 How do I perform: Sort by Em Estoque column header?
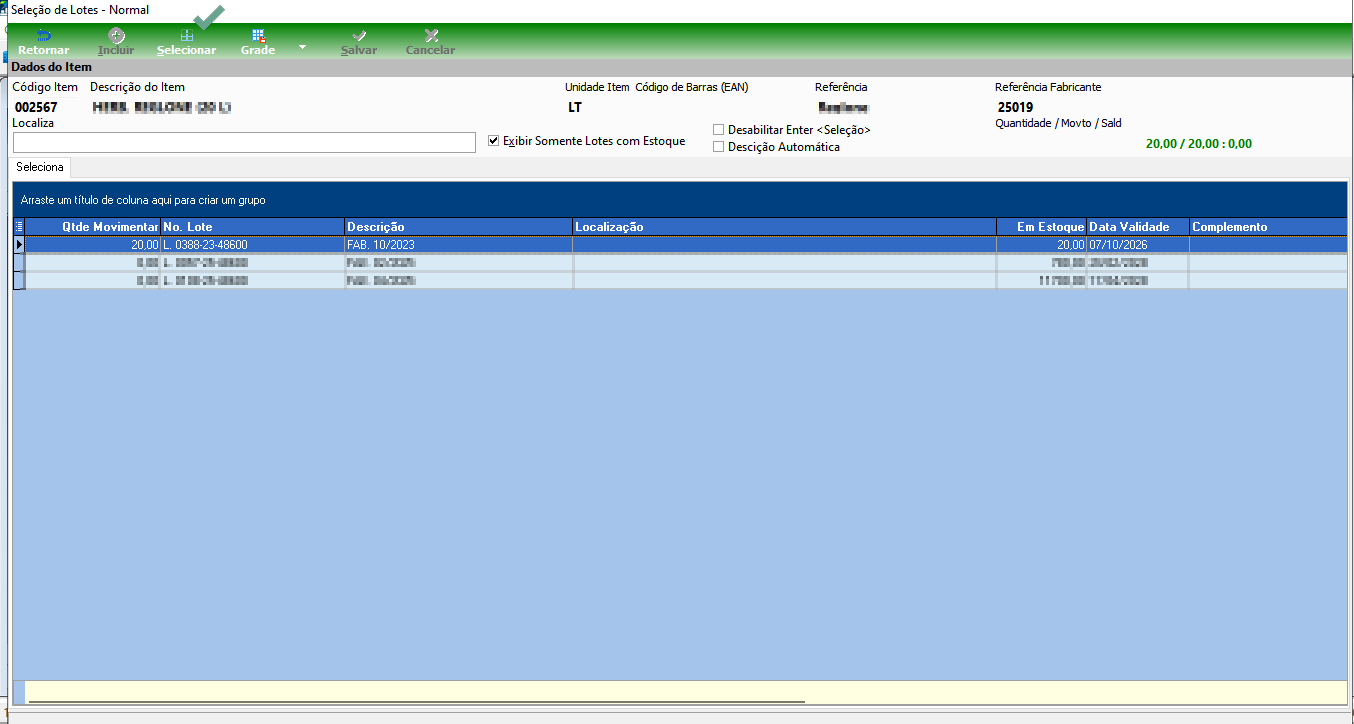(x=1042, y=227)
